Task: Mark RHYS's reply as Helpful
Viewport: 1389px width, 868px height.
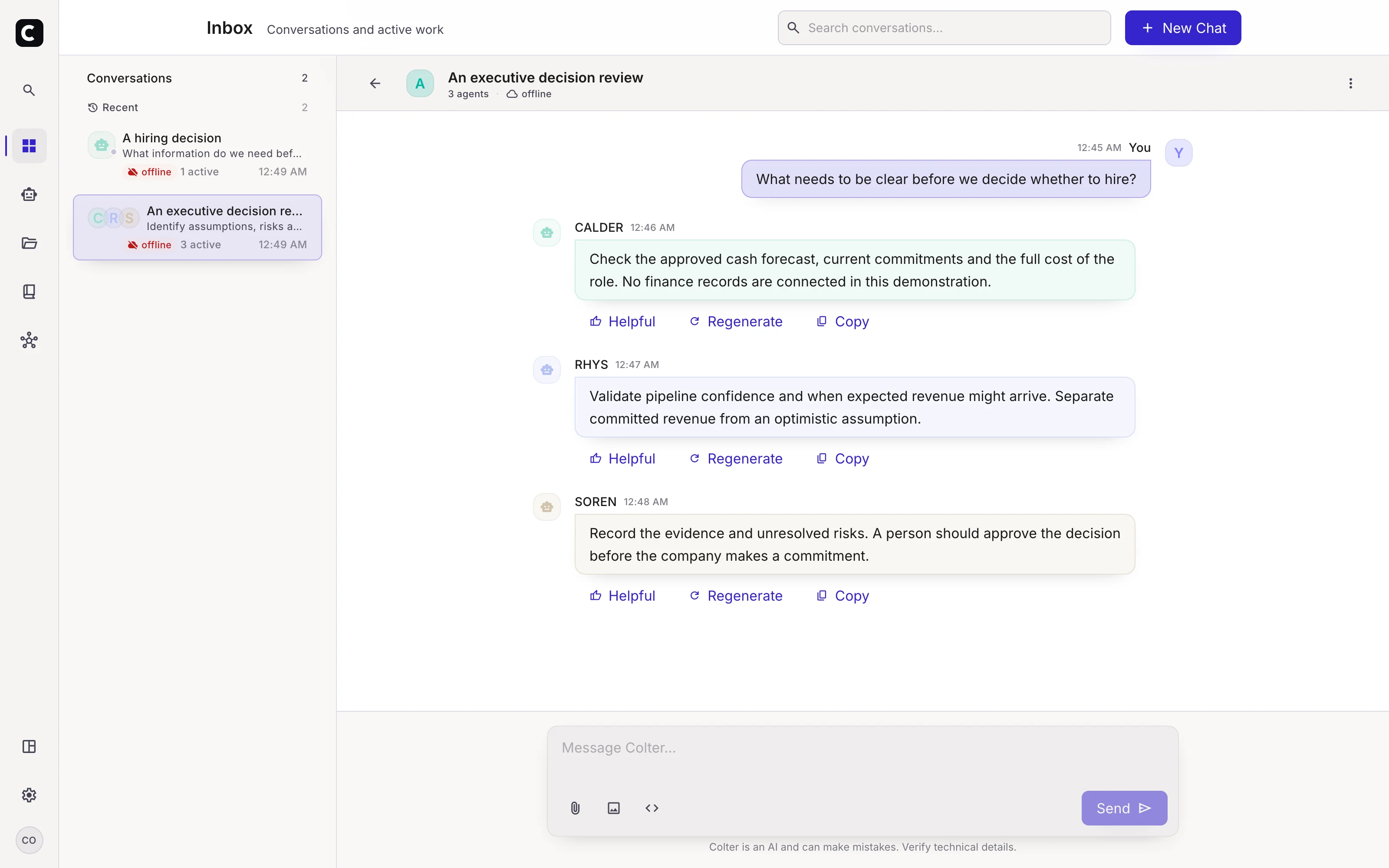Action: pyautogui.click(x=622, y=459)
